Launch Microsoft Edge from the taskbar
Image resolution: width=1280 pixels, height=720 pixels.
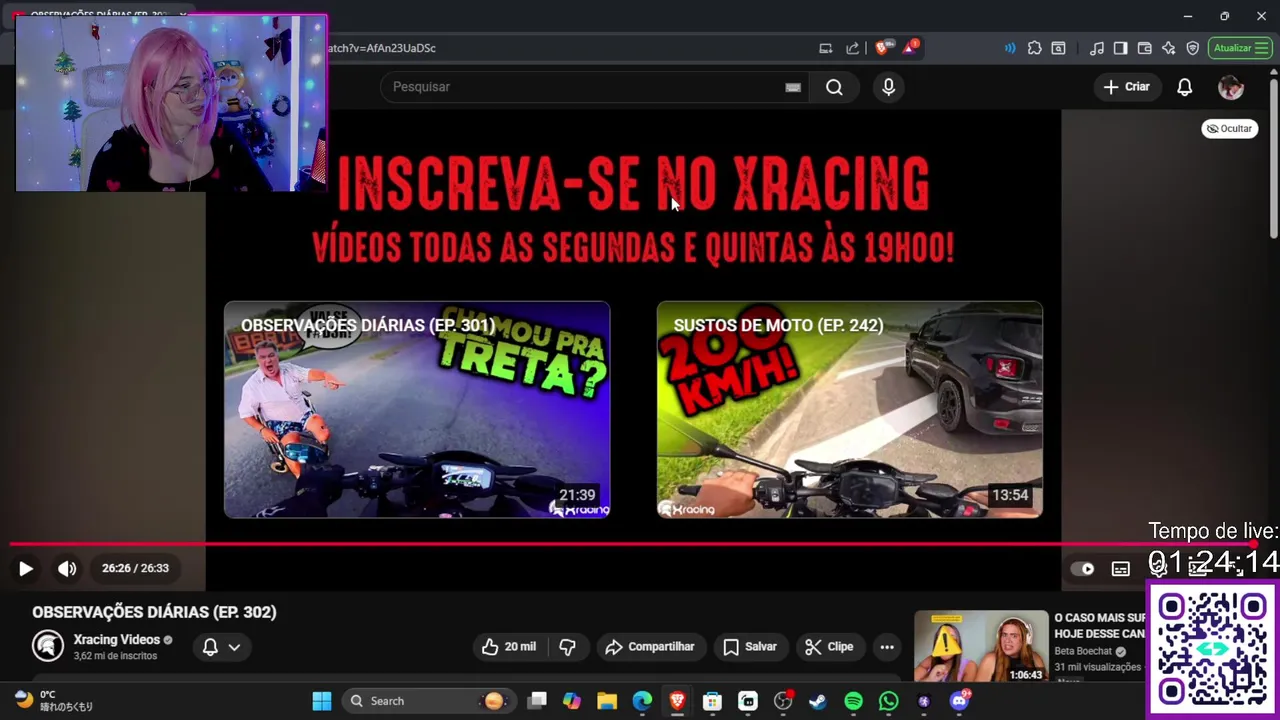point(642,701)
